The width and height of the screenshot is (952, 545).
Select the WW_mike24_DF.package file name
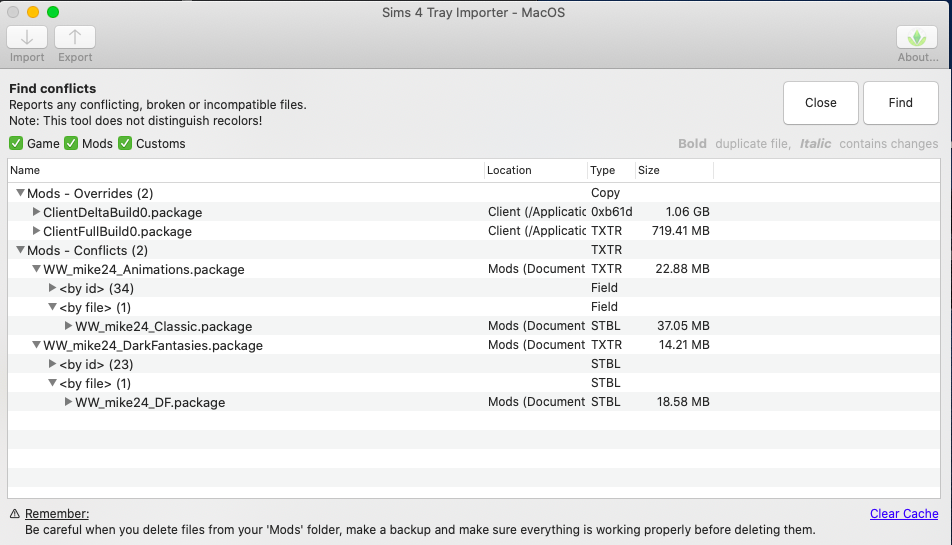150,402
